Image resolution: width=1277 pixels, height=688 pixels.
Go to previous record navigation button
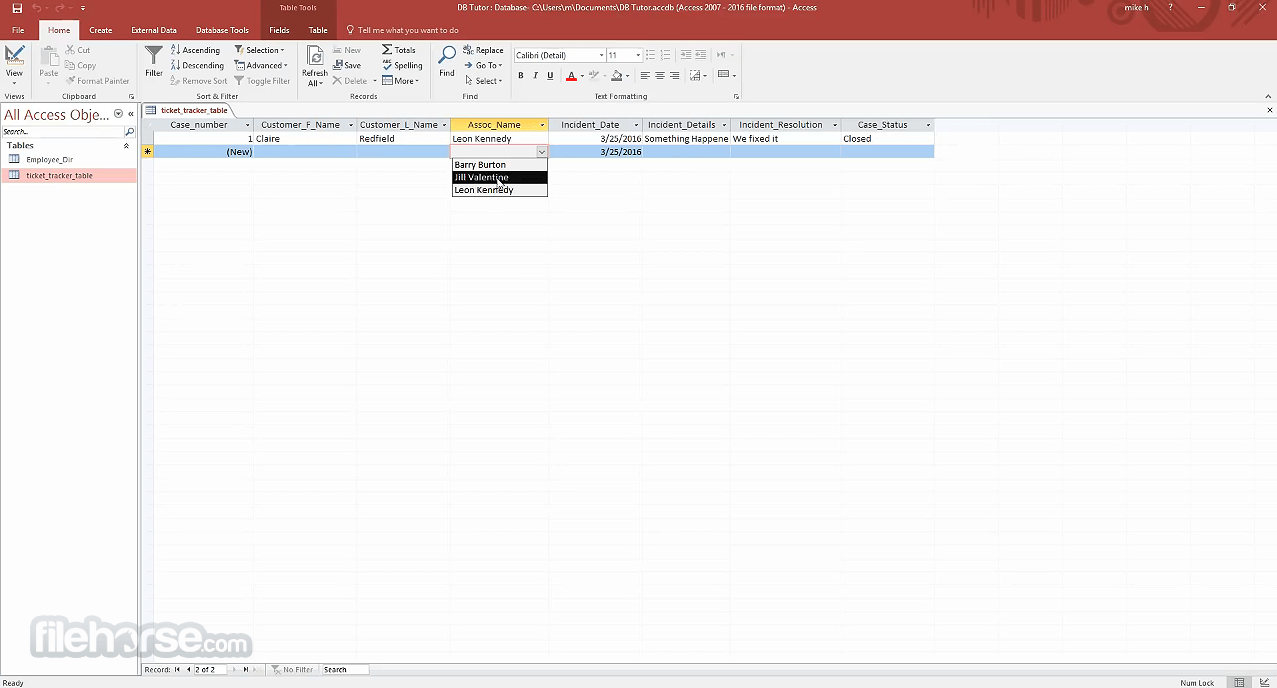188,670
